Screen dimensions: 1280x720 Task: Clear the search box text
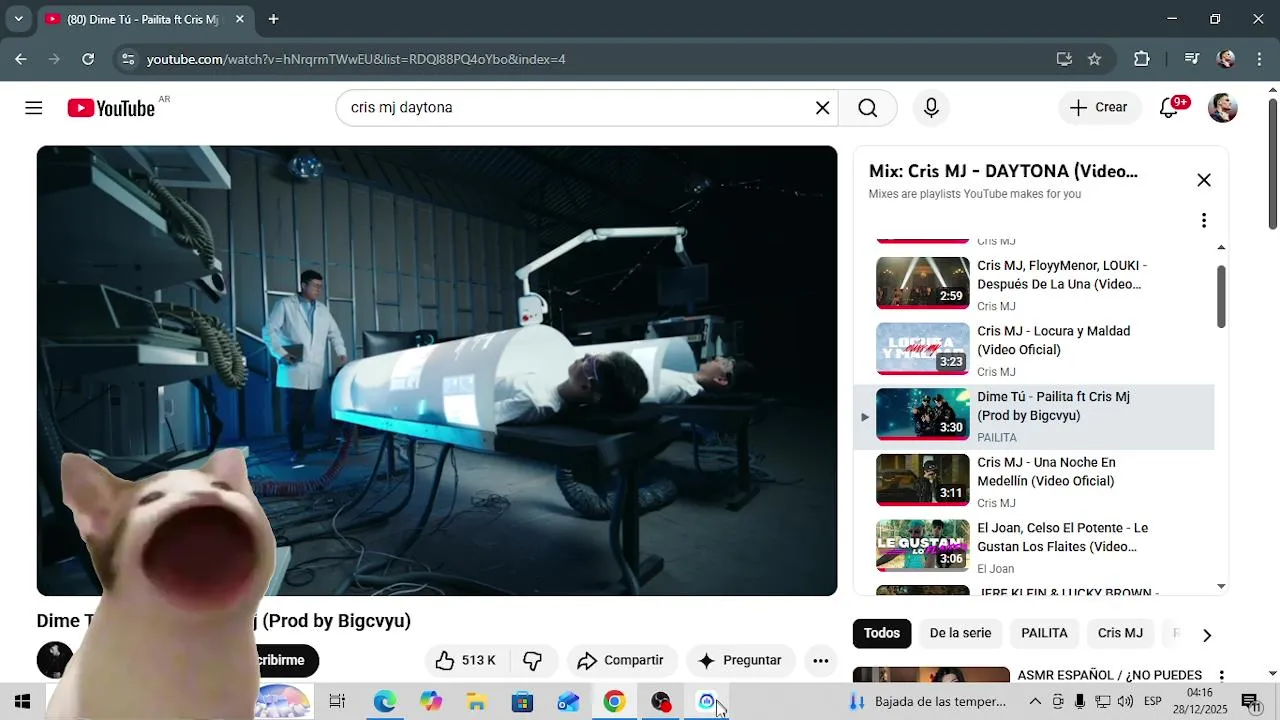click(x=822, y=108)
